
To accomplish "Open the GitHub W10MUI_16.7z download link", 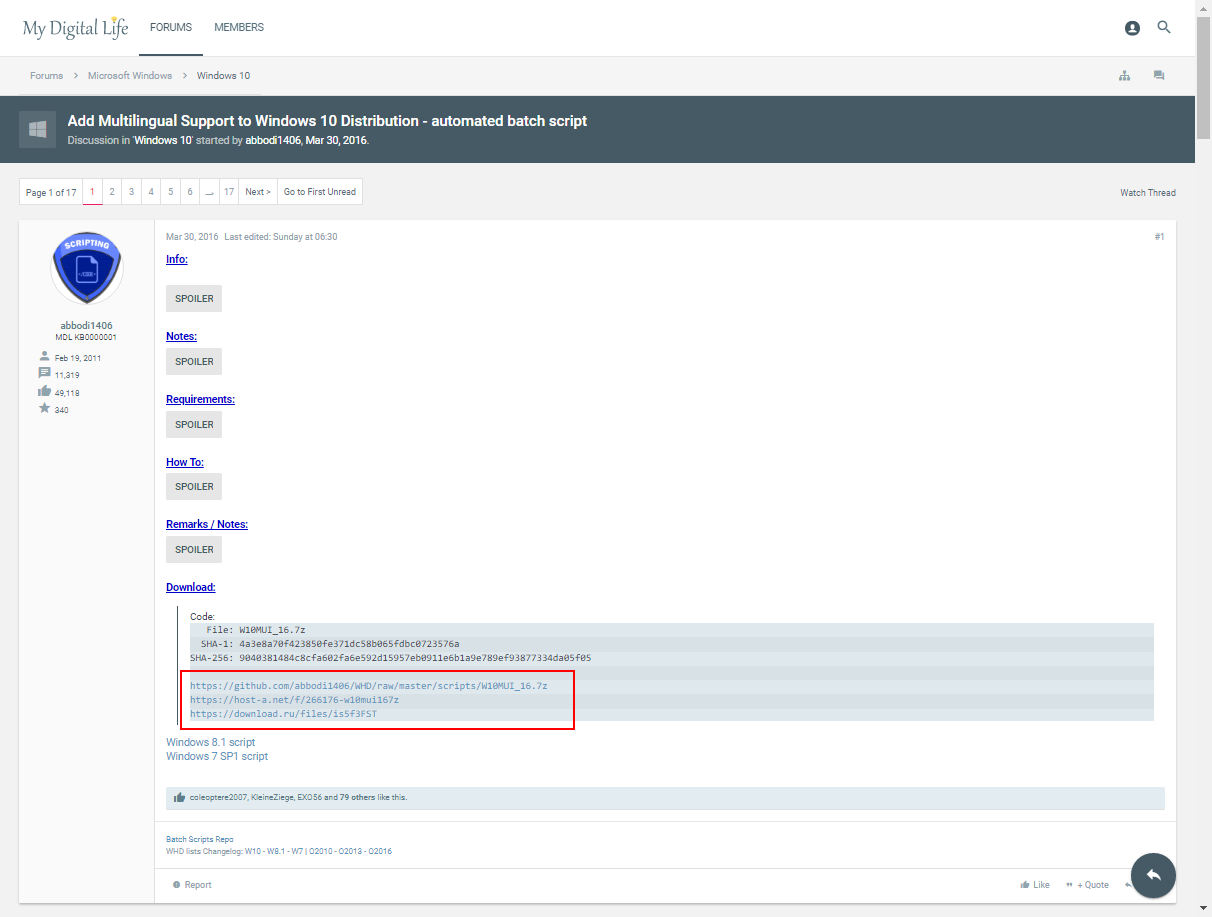I will click(369, 686).
